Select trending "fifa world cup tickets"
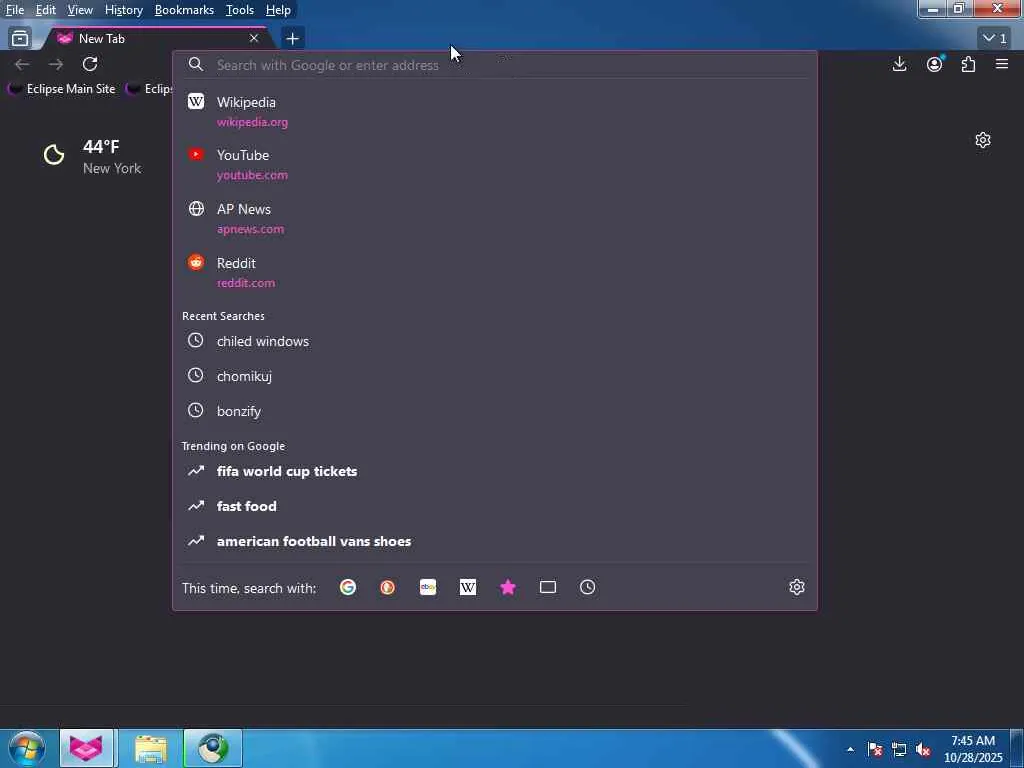 coord(495,471)
